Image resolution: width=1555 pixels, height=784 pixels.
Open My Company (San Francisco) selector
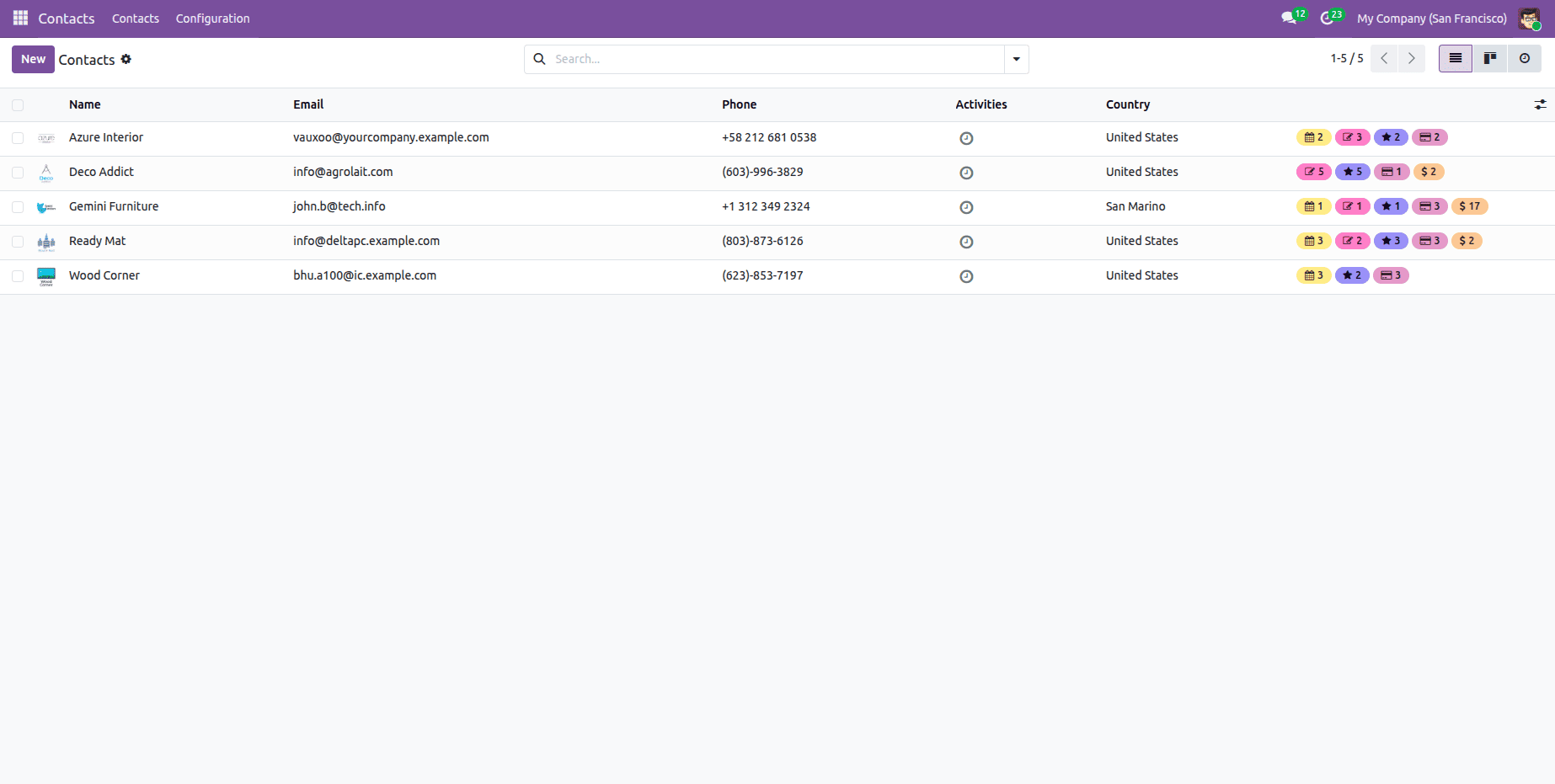(x=1430, y=18)
